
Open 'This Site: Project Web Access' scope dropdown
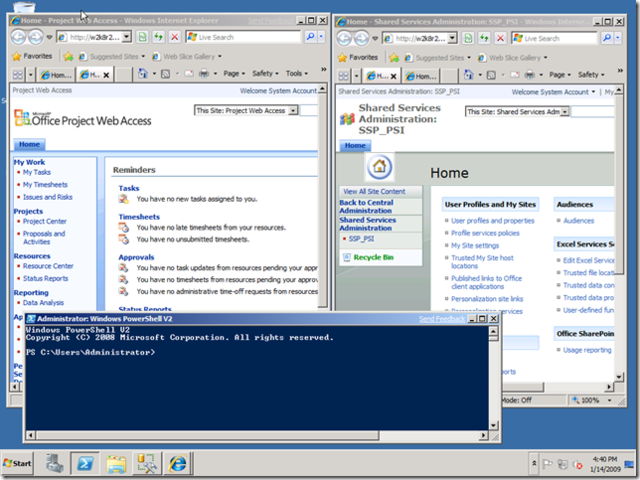click(293, 111)
